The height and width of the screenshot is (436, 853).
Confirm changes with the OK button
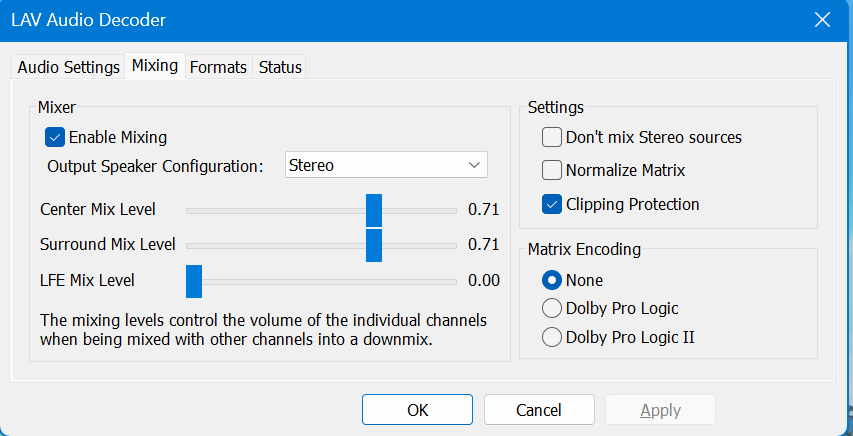(417, 410)
